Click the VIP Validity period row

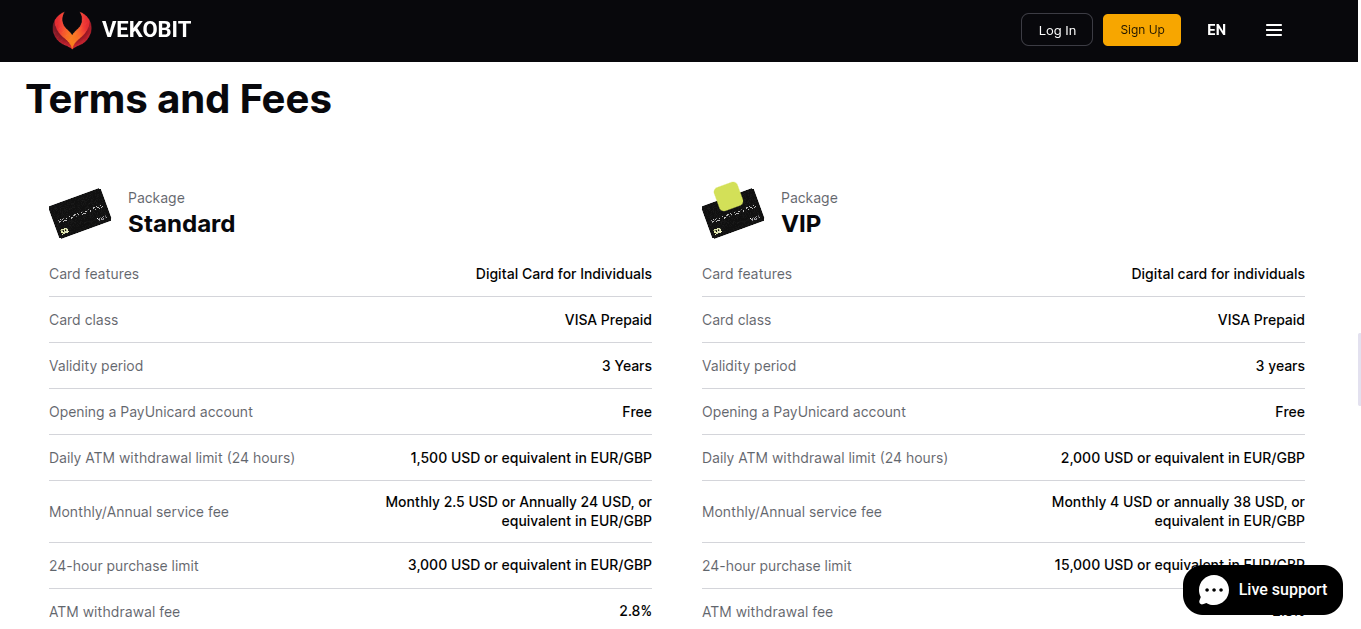tap(1003, 366)
